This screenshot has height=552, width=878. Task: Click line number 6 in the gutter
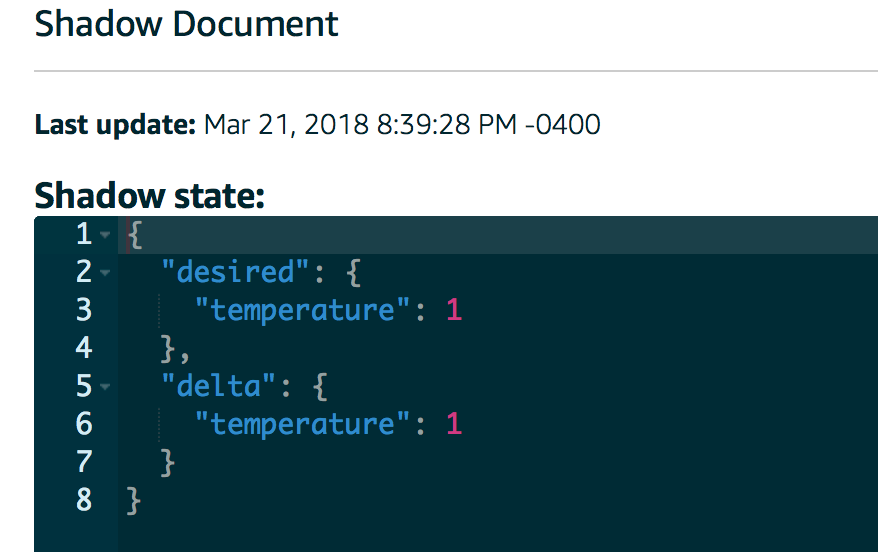coord(84,424)
